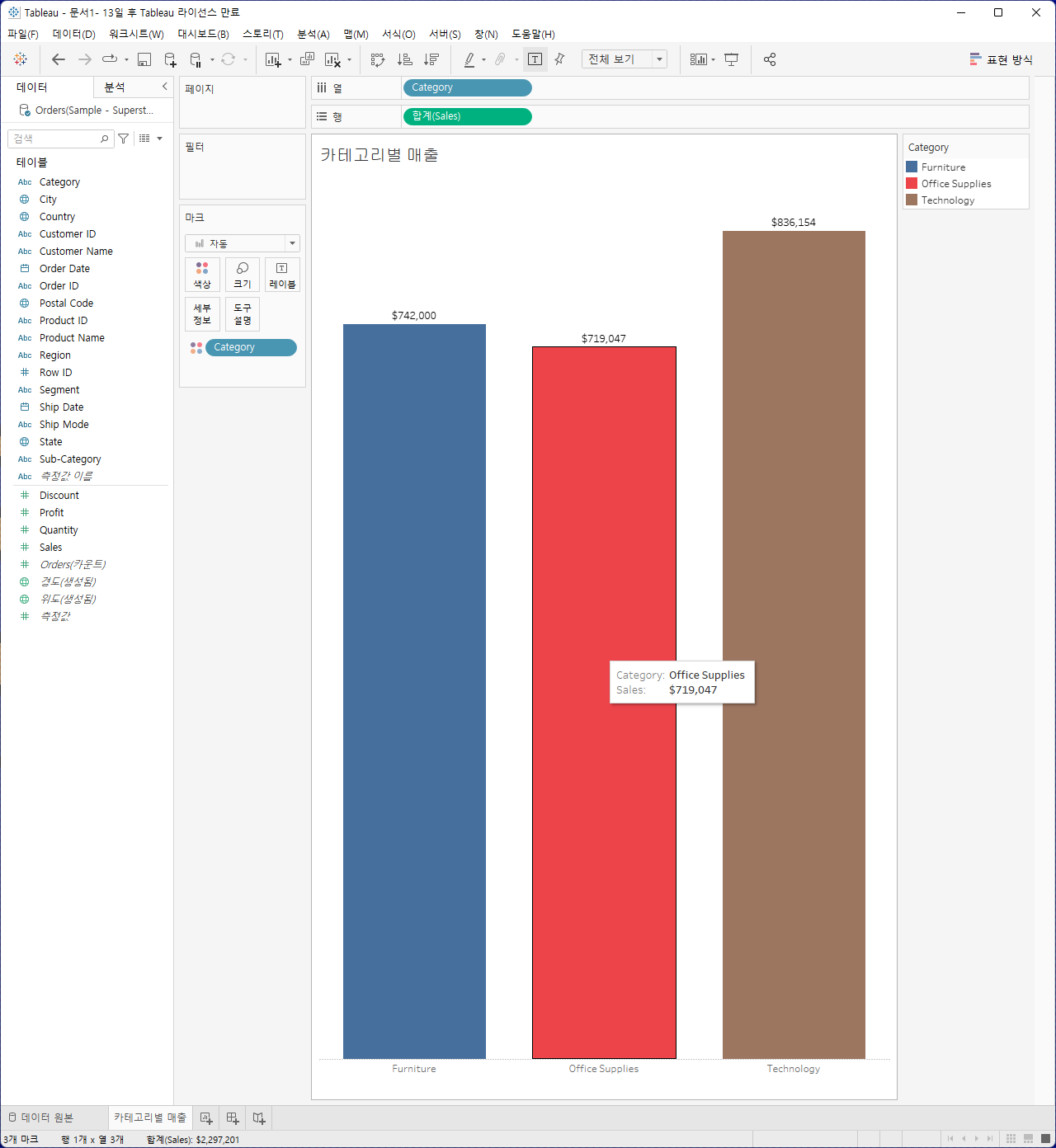Sort ascending using the toolbar icon
The image size is (1056, 1148).
404,59
